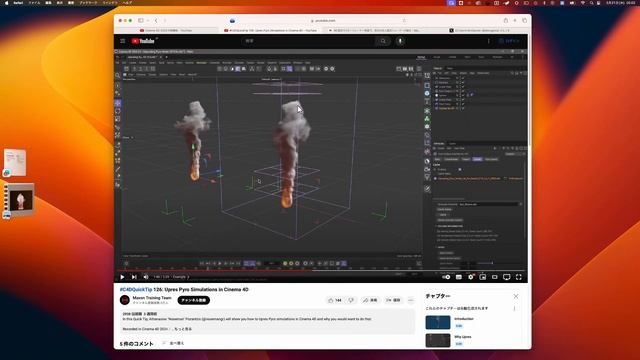Open the Safari menu in the menu bar
This screenshot has width=640, height=360.
[18, 2]
